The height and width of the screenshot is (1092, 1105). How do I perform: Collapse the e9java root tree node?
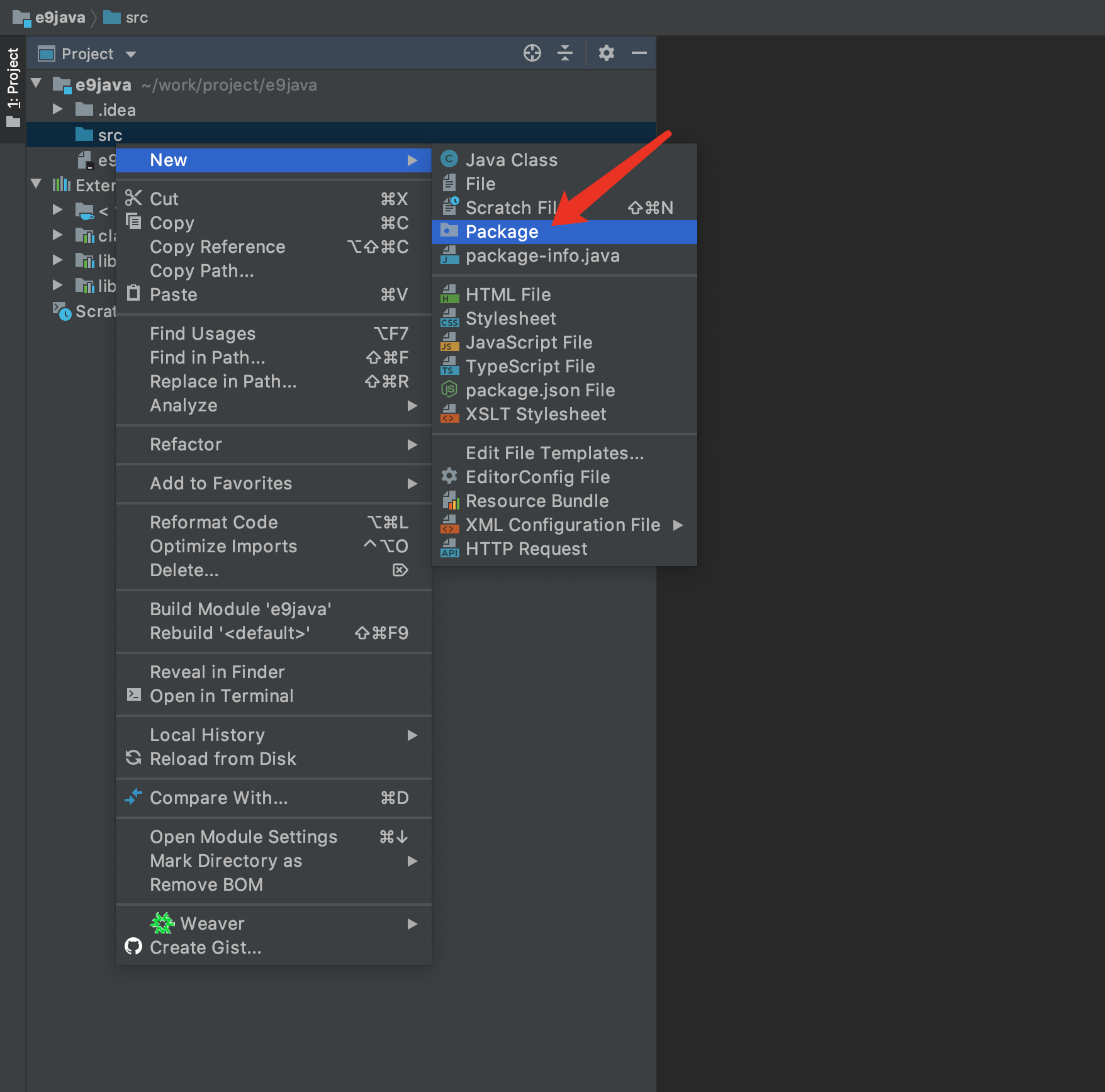[36, 84]
